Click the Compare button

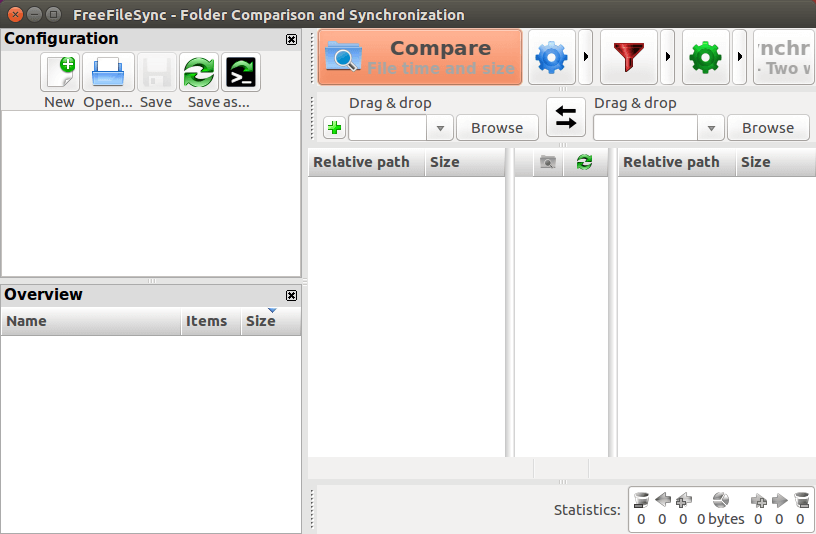(420, 57)
